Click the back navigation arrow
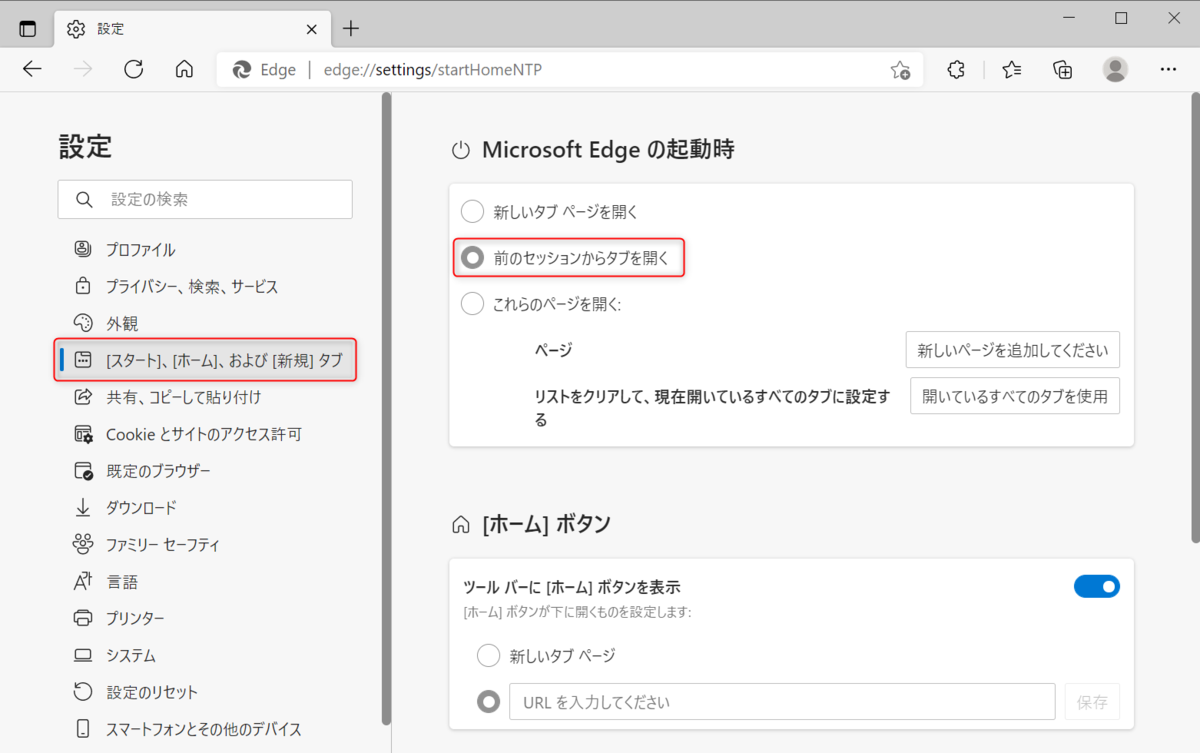1200x753 pixels. pos(32,69)
